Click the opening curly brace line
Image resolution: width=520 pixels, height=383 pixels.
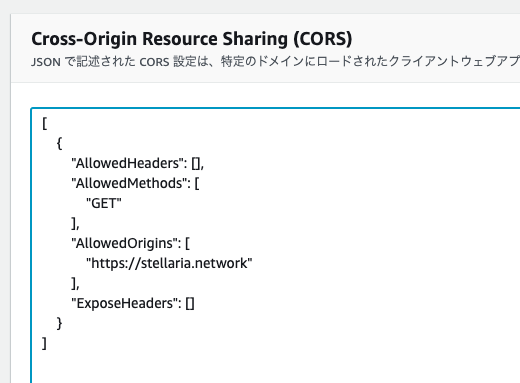[x=59, y=144]
